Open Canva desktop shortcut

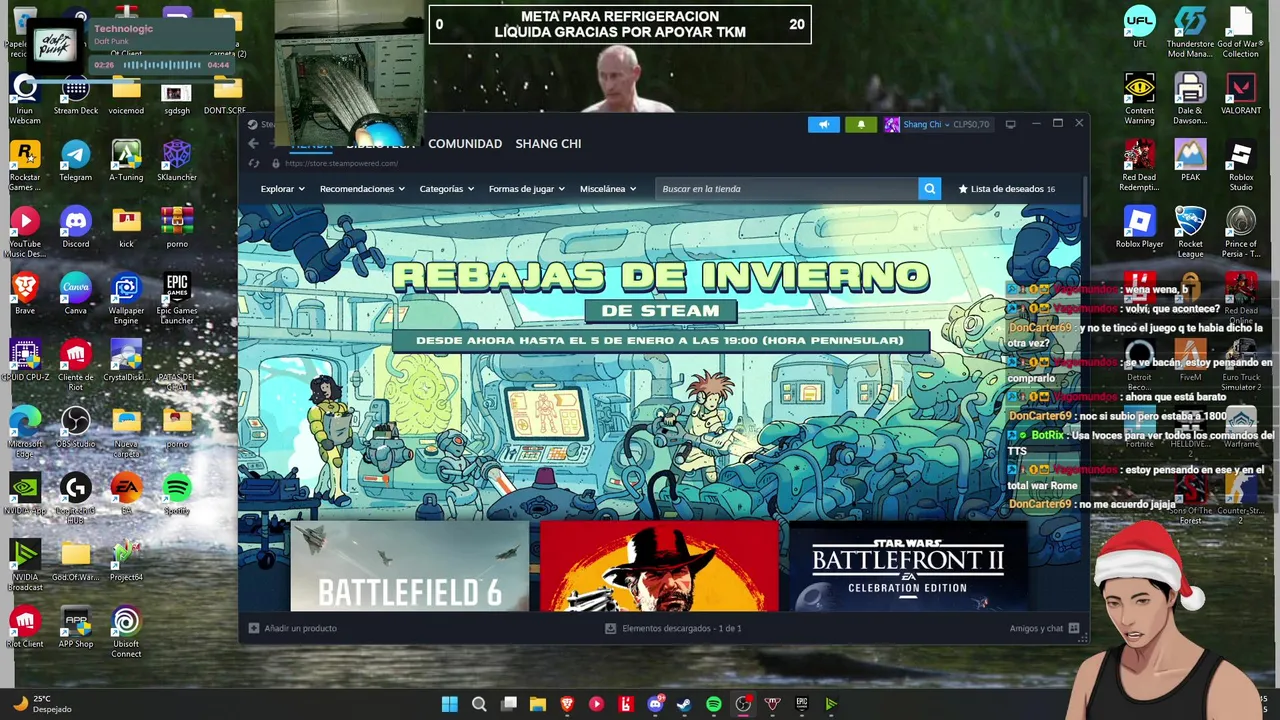click(76, 294)
